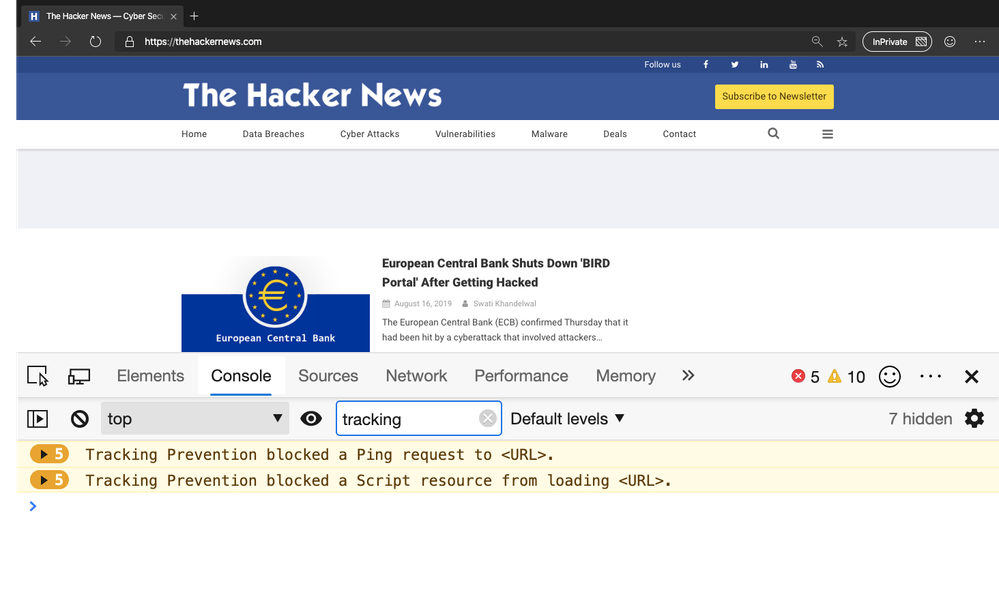Screen dimensions: 999x614
Task: Click author Swati Khandelwal
Action: (x=505, y=304)
